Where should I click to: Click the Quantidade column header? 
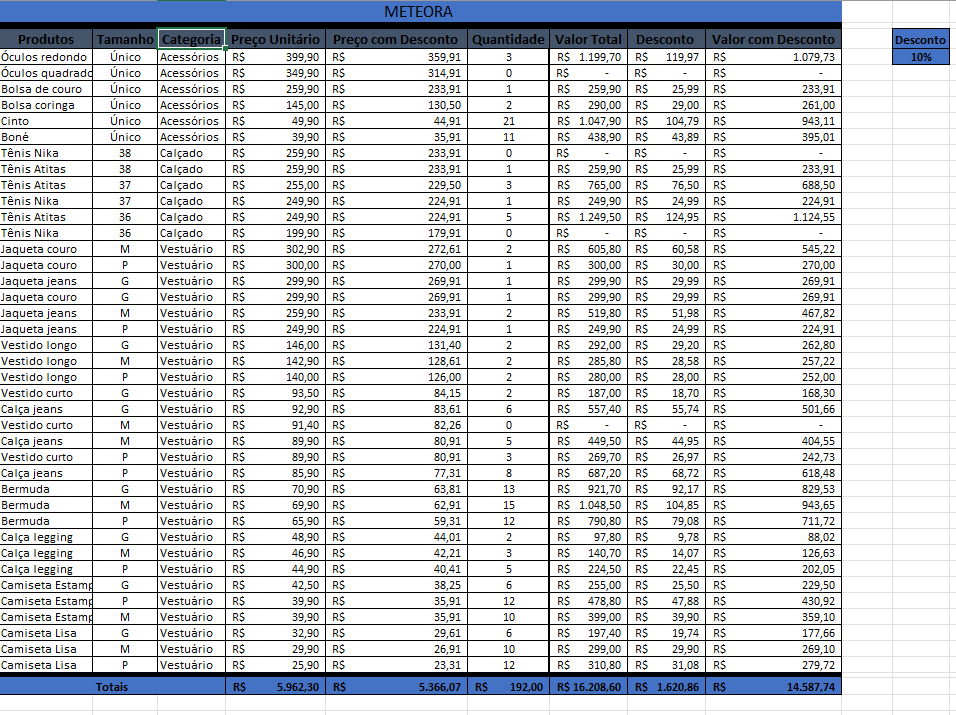pos(508,39)
